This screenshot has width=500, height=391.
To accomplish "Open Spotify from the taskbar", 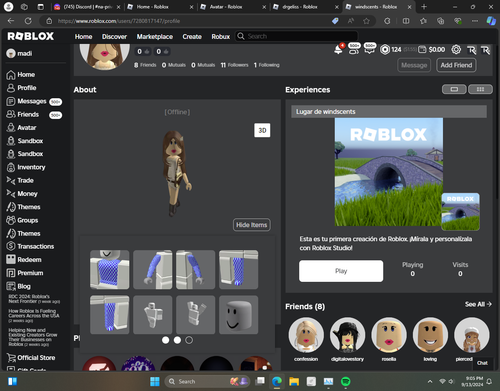I will (346, 381).
